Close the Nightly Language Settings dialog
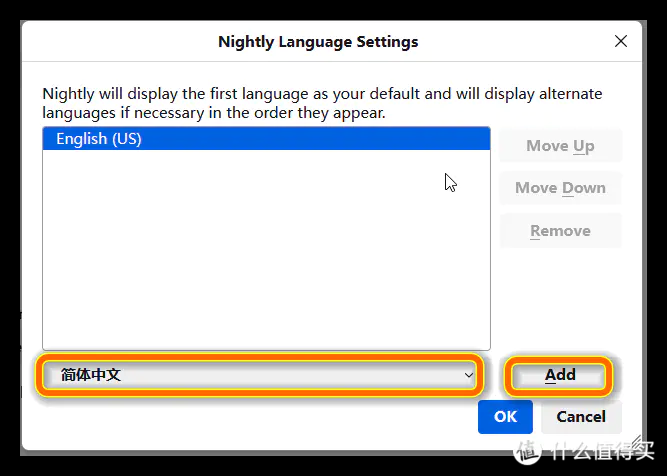667x476 pixels. [621, 42]
